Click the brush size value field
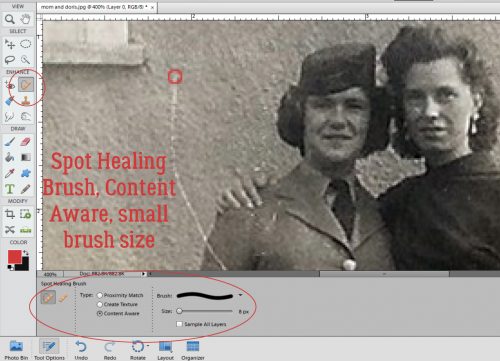 tap(244, 312)
